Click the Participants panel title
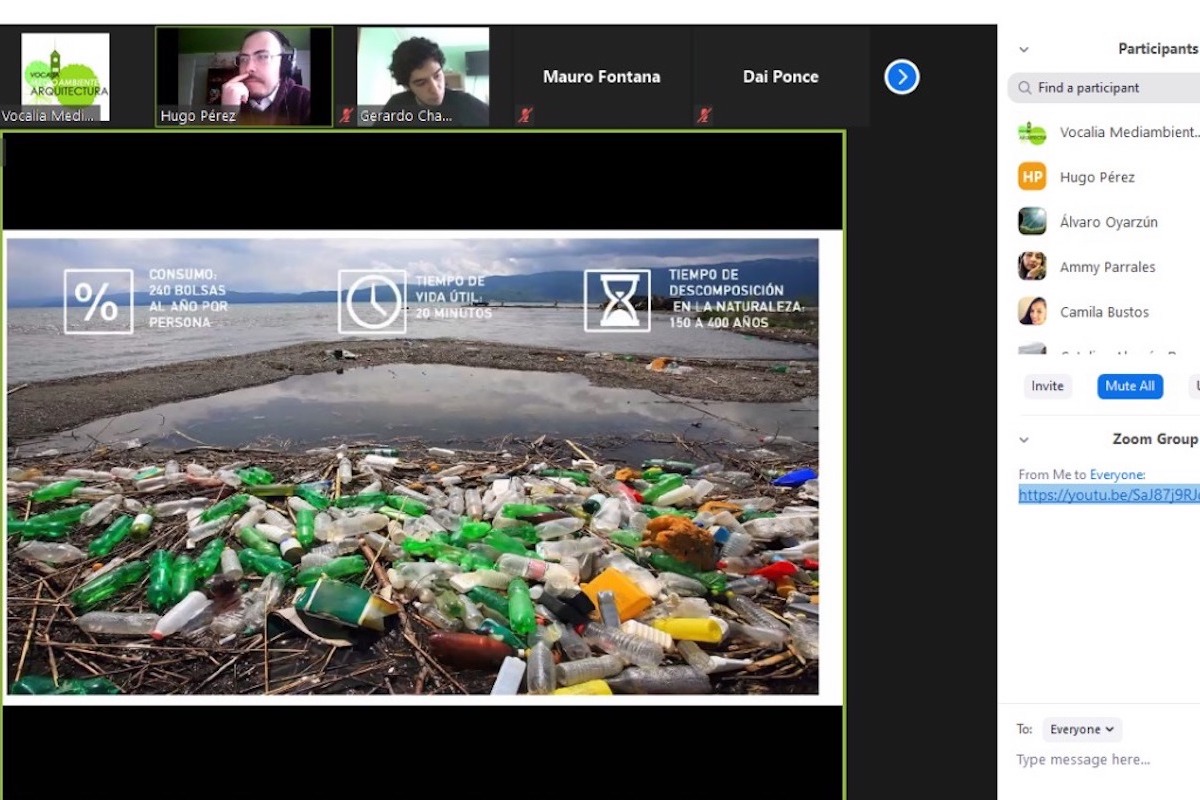This screenshot has height=800, width=1200. tap(1158, 49)
